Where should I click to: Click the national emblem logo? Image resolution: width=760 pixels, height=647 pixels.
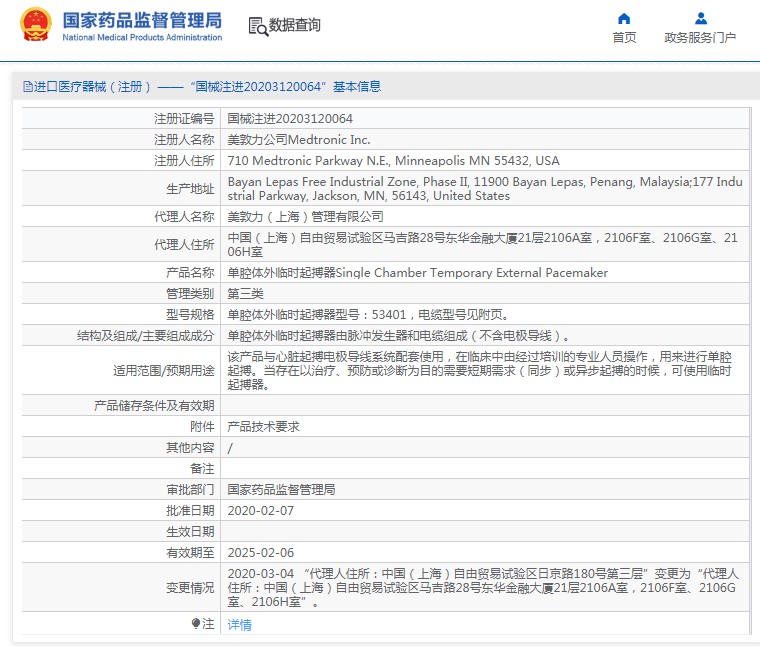[36, 26]
